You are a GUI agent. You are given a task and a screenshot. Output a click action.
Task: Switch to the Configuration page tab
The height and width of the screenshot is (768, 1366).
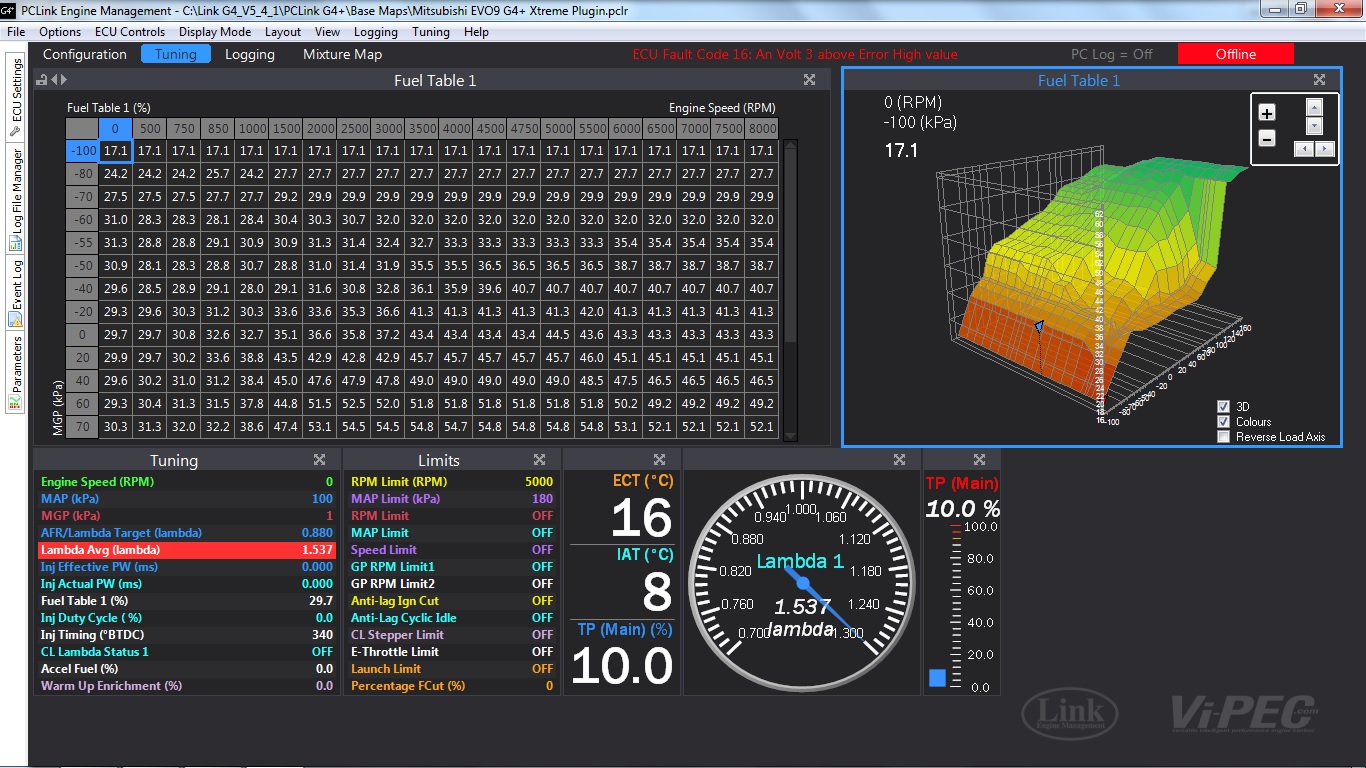(85, 54)
